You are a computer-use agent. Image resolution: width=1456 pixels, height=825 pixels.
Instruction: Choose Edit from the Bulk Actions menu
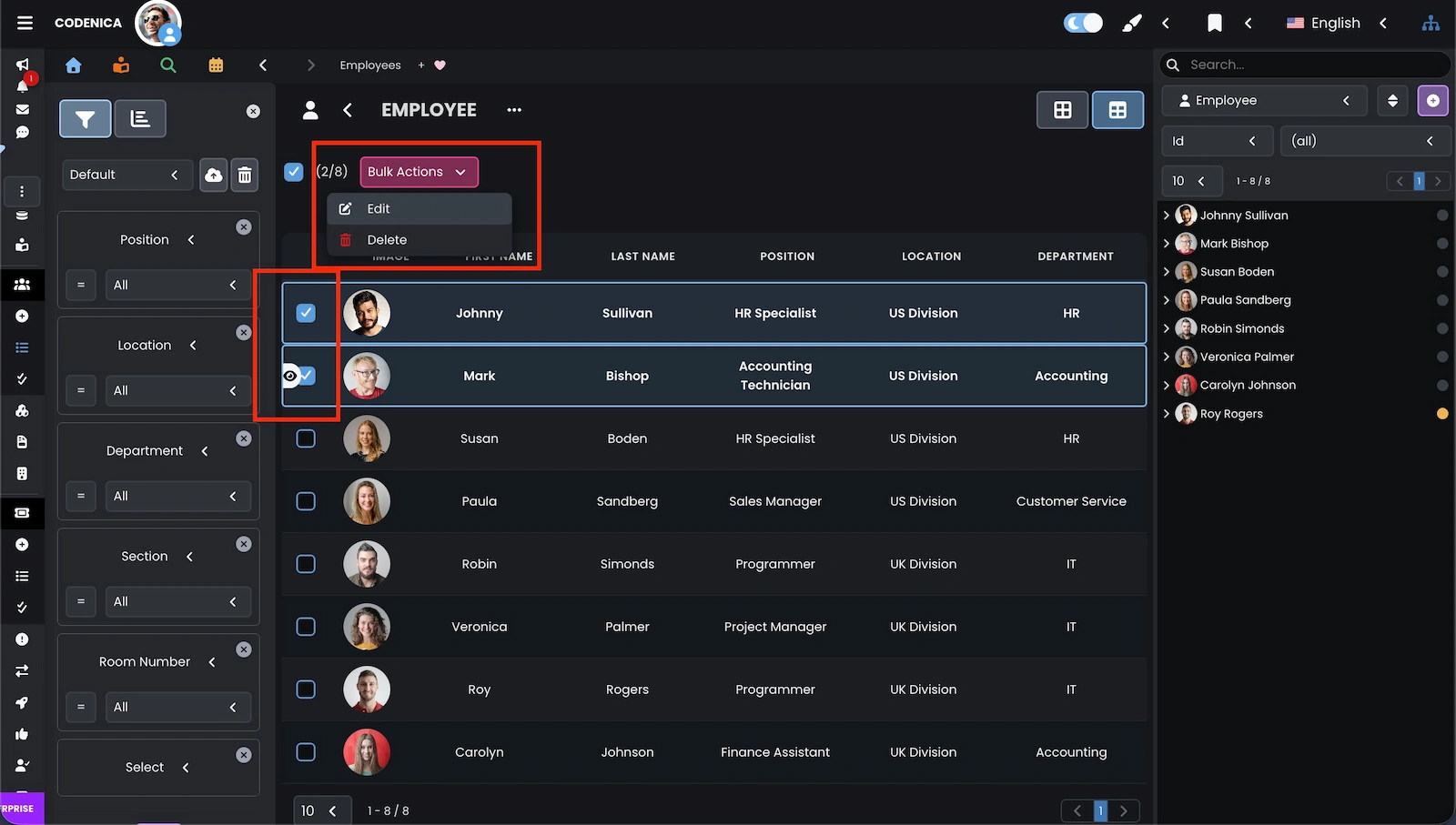click(378, 208)
